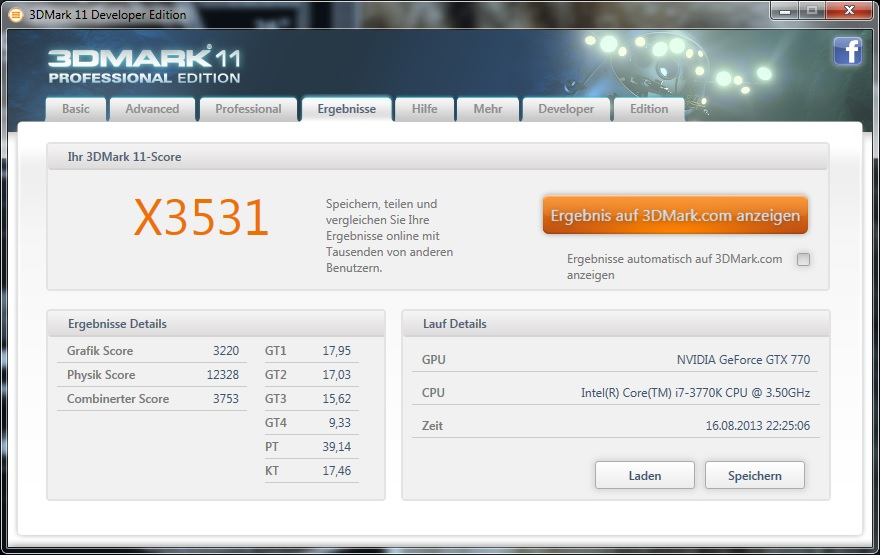The height and width of the screenshot is (558, 882).
Task: Go to the Mehr tab
Action: (x=488, y=109)
